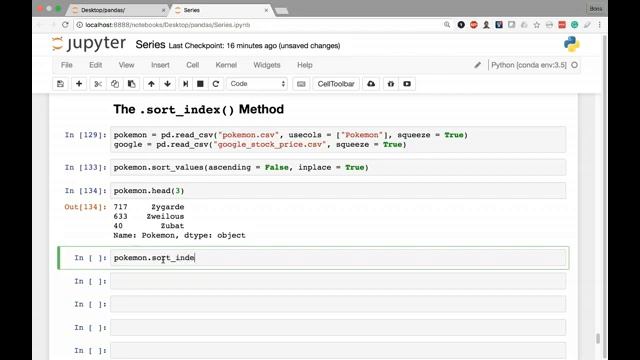Screen dimensions: 640x360
Task: Click the site info icon beside the URL
Action: click(80, 25)
